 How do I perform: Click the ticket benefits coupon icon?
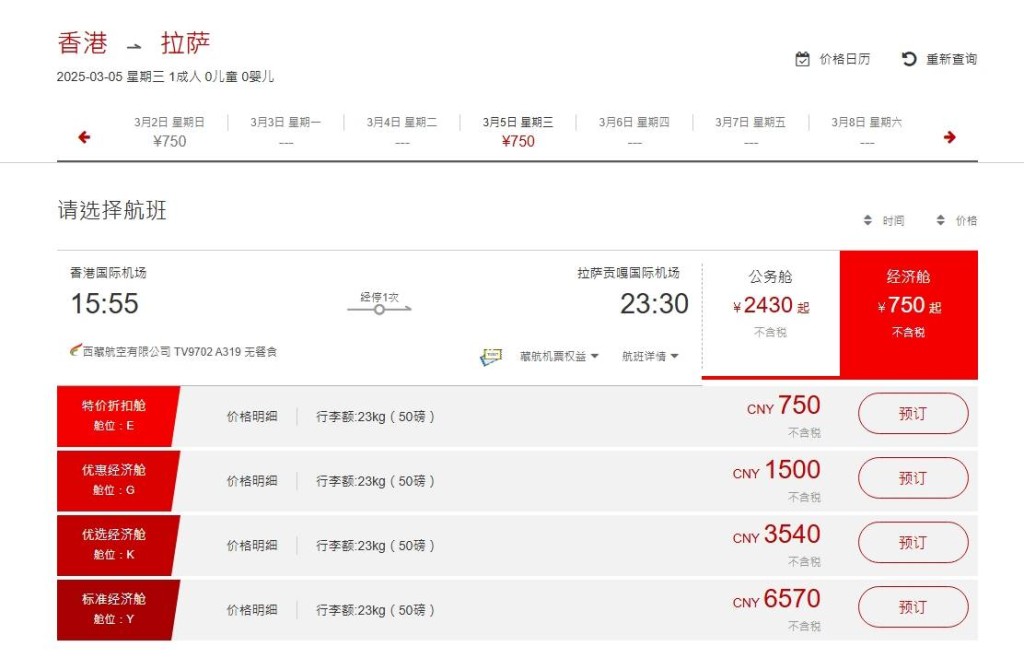pyautogui.click(x=491, y=357)
